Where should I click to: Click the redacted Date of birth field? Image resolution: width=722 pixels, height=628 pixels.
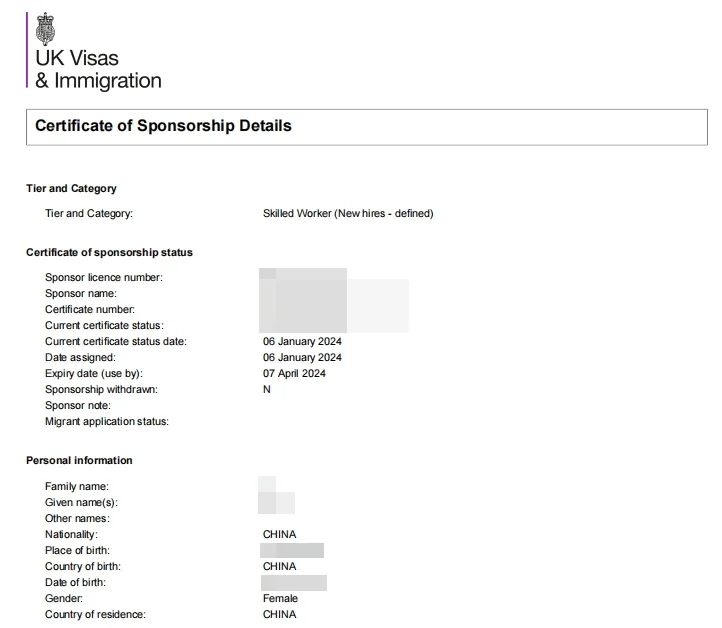pyautogui.click(x=294, y=583)
